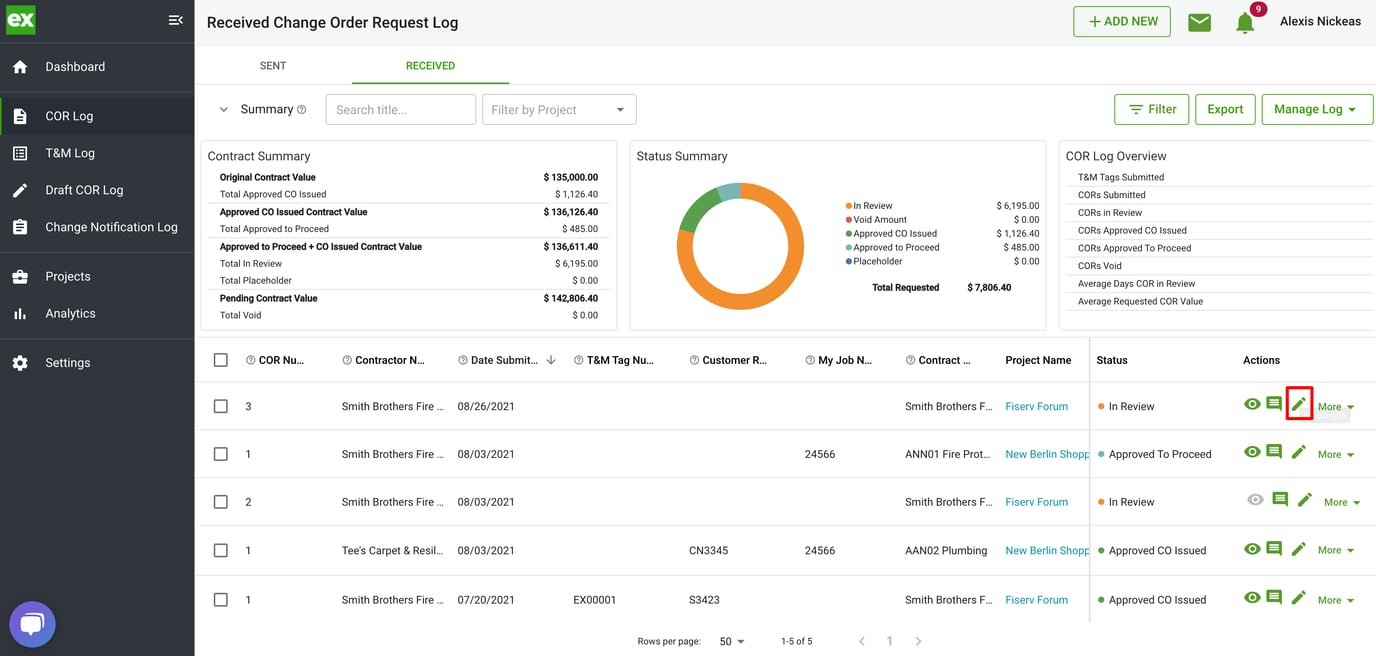The height and width of the screenshot is (656, 1376).
Task: Change rows per page using the 50 dropdown
Action: coord(731,641)
